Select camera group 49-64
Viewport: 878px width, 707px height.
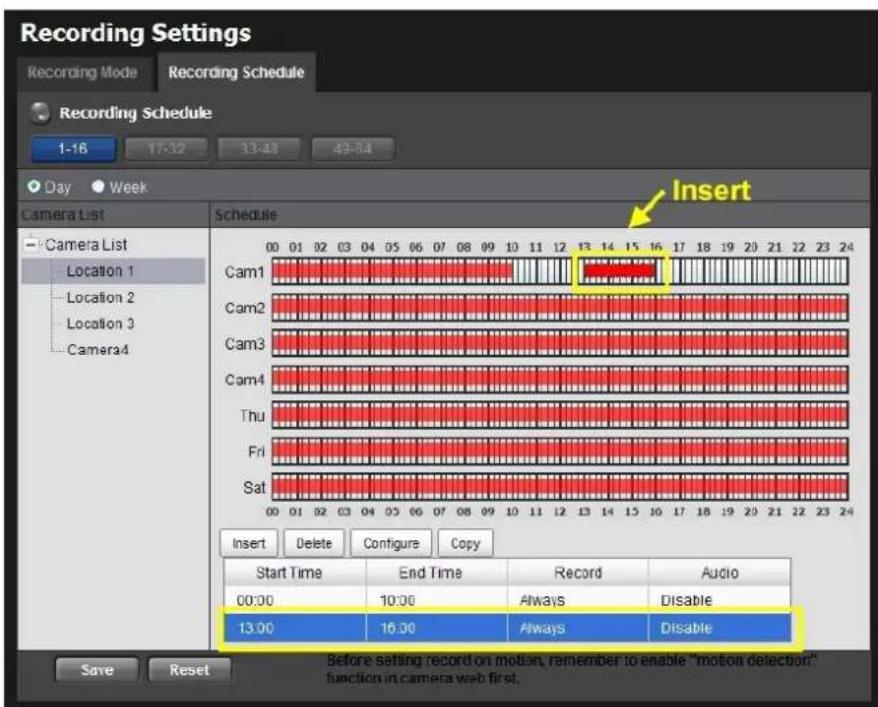[352, 149]
